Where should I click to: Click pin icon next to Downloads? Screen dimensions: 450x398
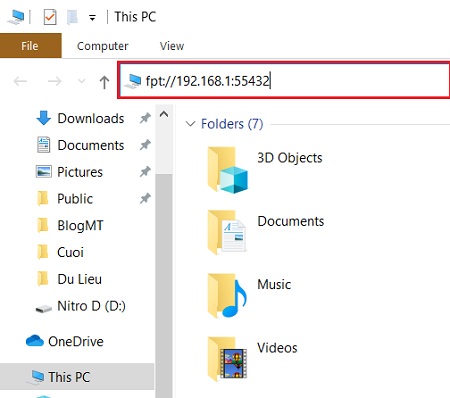click(x=145, y=118)
